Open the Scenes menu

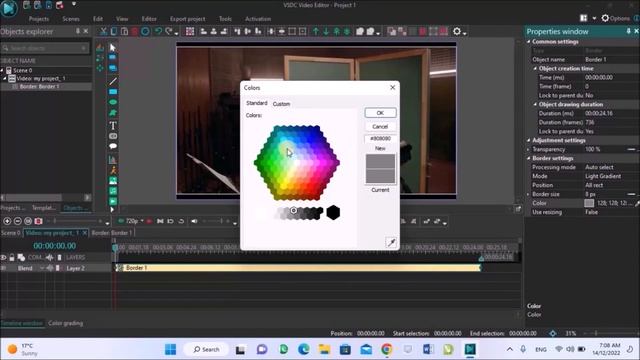pyautogui.click(x=71, y=19)
